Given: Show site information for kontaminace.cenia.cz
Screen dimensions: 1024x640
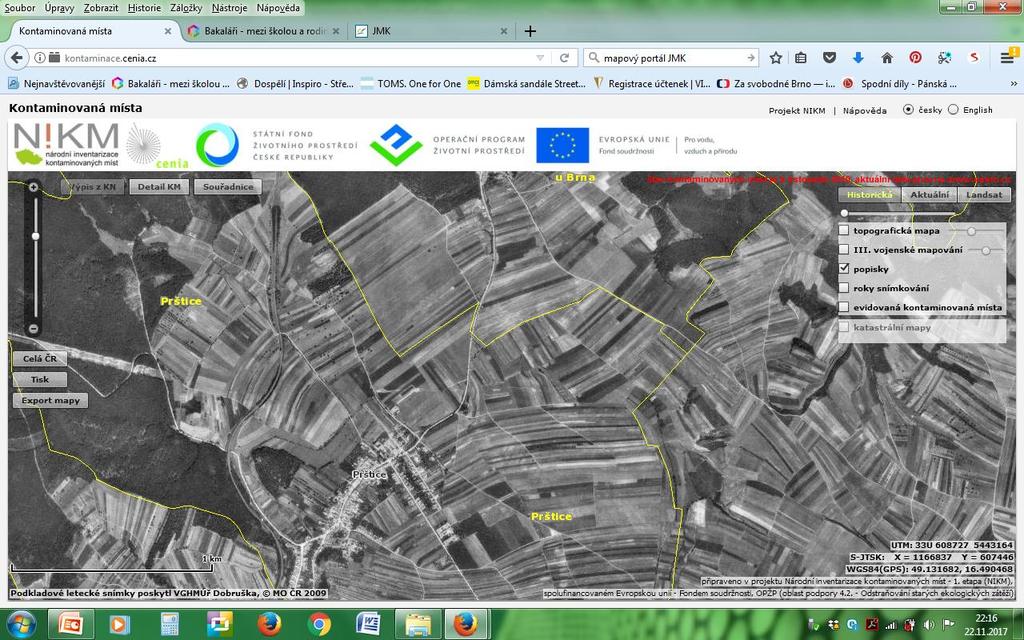Looking at the screenshot, I should tap(40, 58).
